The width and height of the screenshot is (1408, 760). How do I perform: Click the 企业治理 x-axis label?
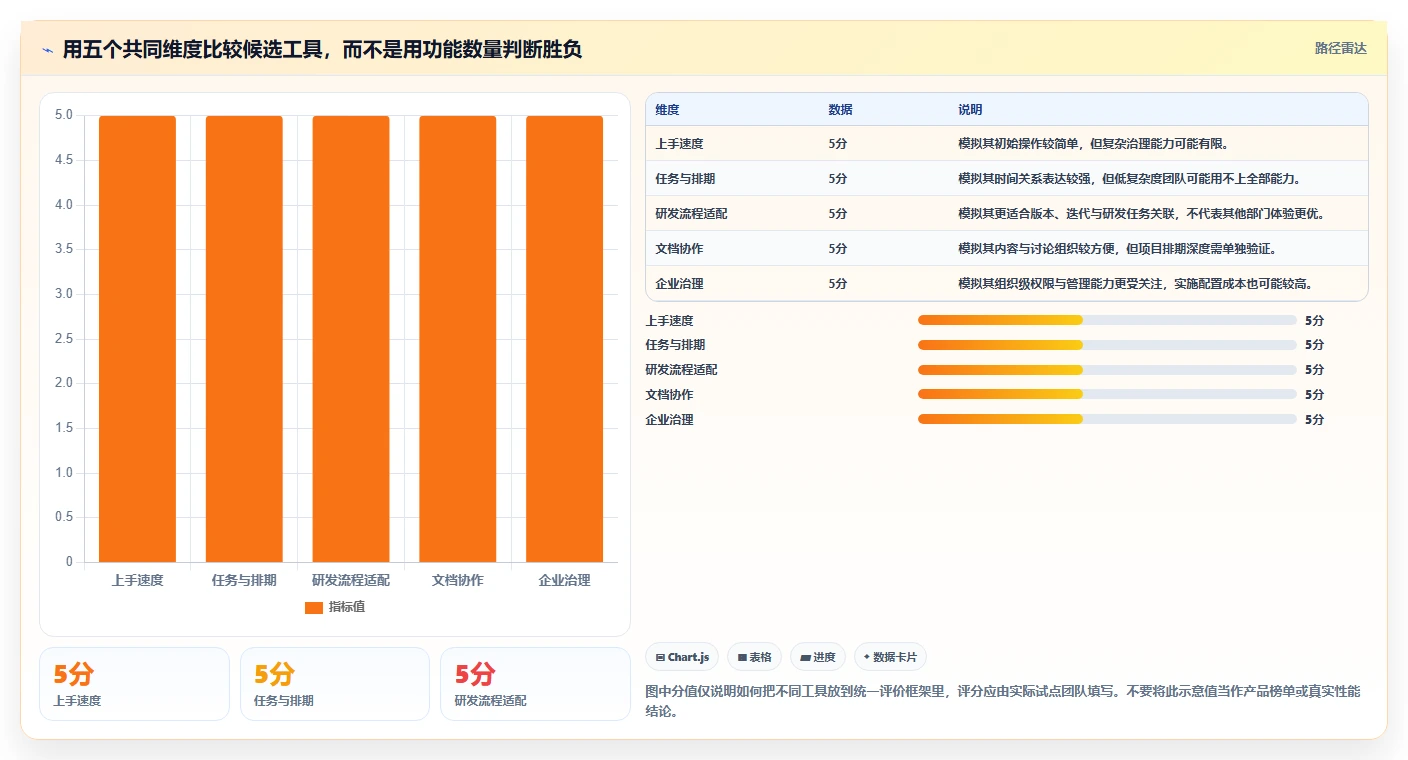[x=565, y=580]
